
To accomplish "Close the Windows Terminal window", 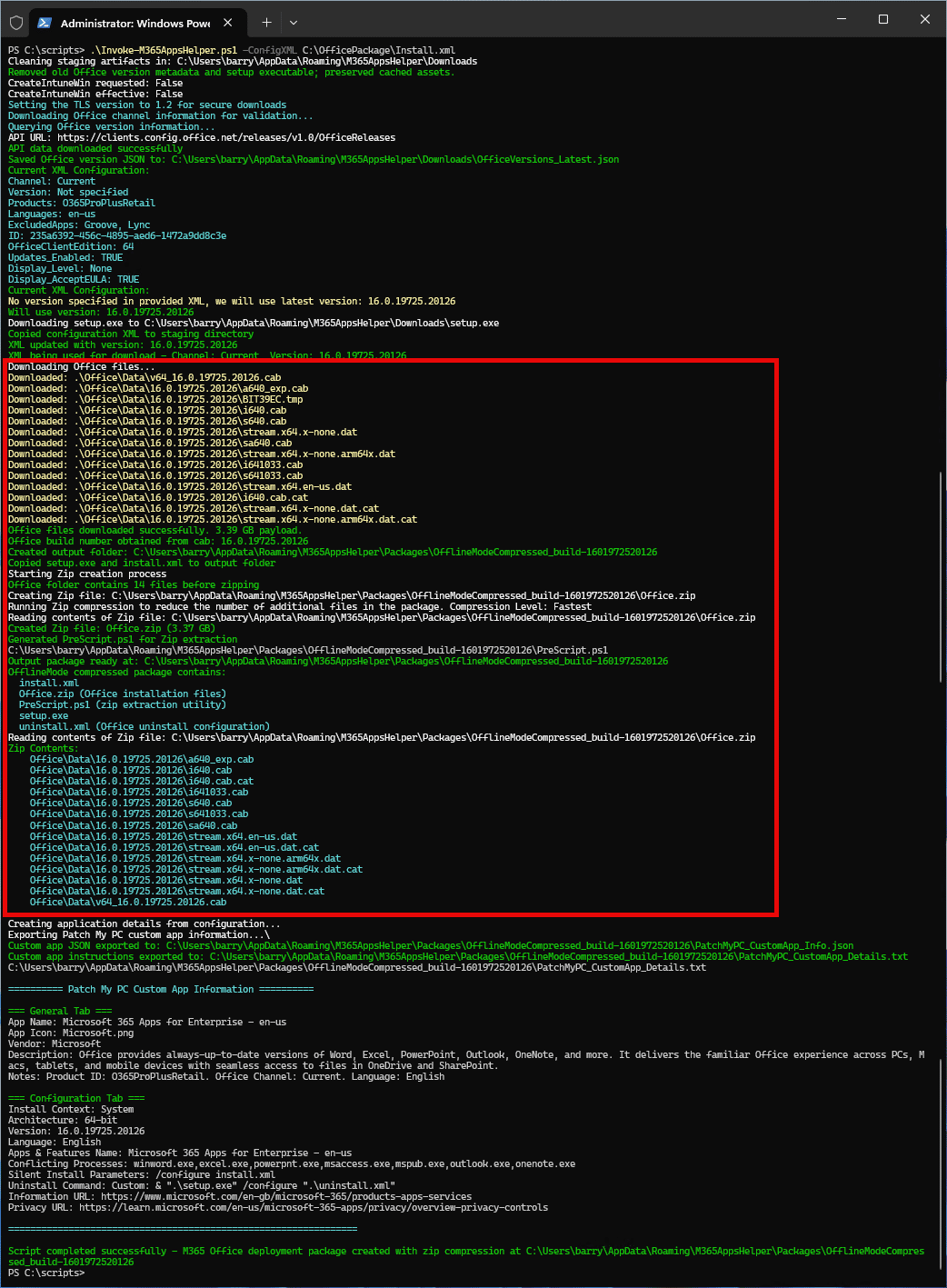I will click(x=924, y=19).
